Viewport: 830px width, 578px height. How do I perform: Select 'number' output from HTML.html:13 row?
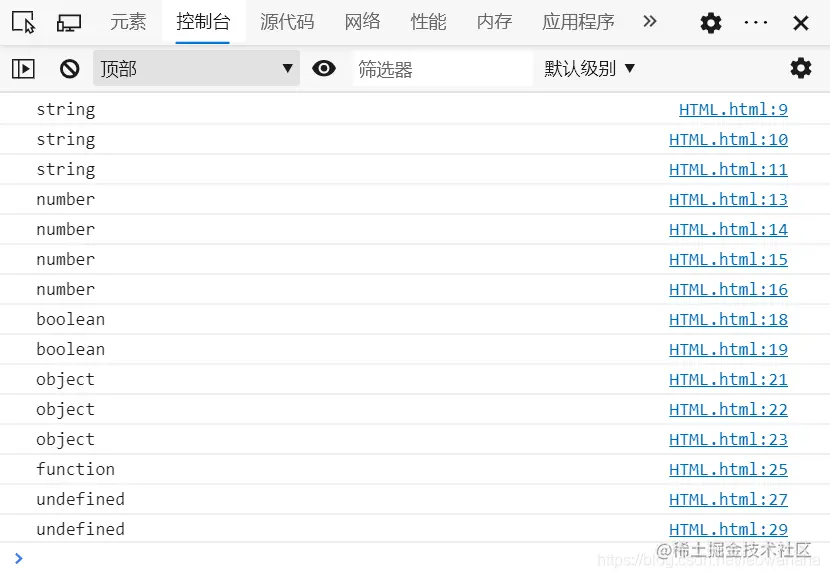(66, 200)
